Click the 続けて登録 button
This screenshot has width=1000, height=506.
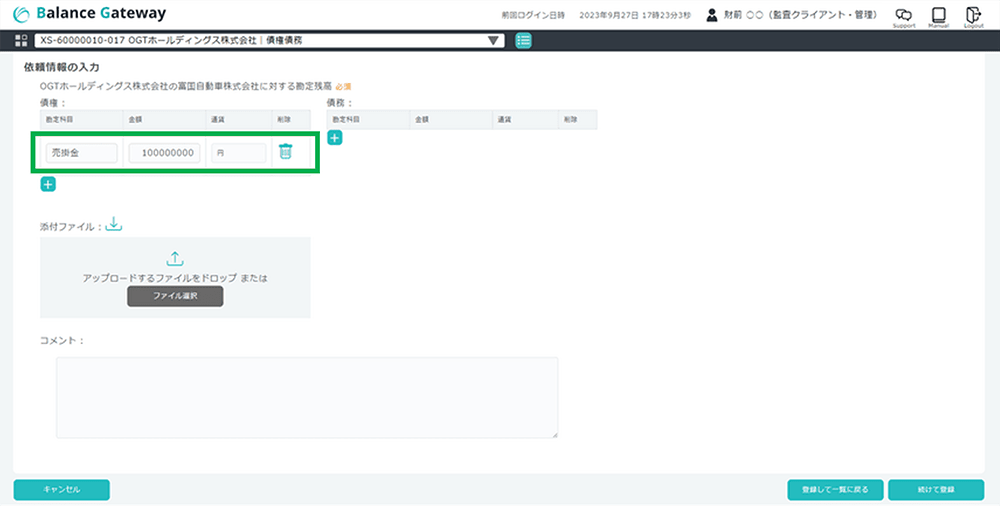[935, 490]
